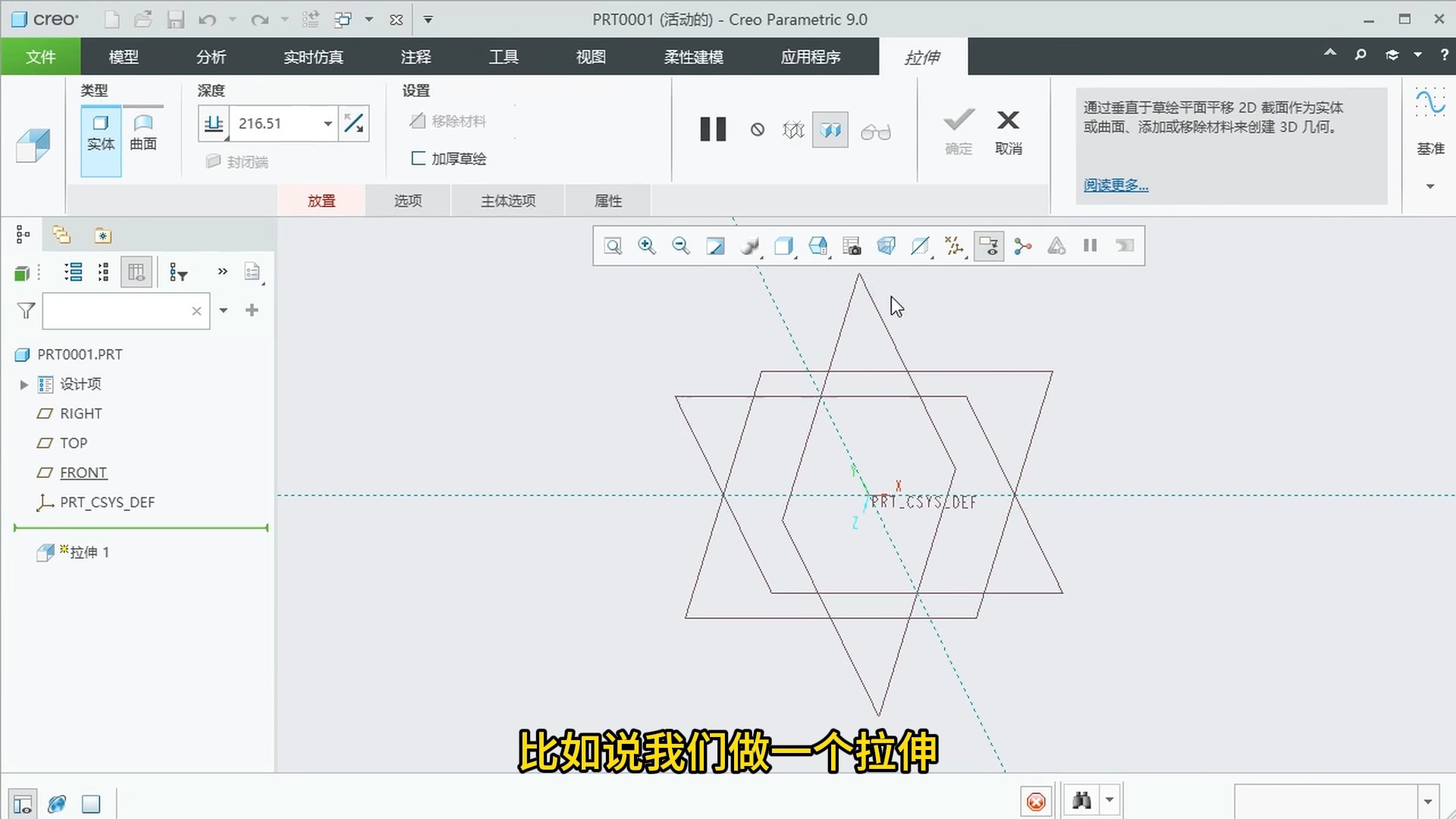Image resolution: width=1456 pixels, height=819 pixels.
Task: Enable the 加厚草绘 checkbox
Action: (x=418, y=158)
